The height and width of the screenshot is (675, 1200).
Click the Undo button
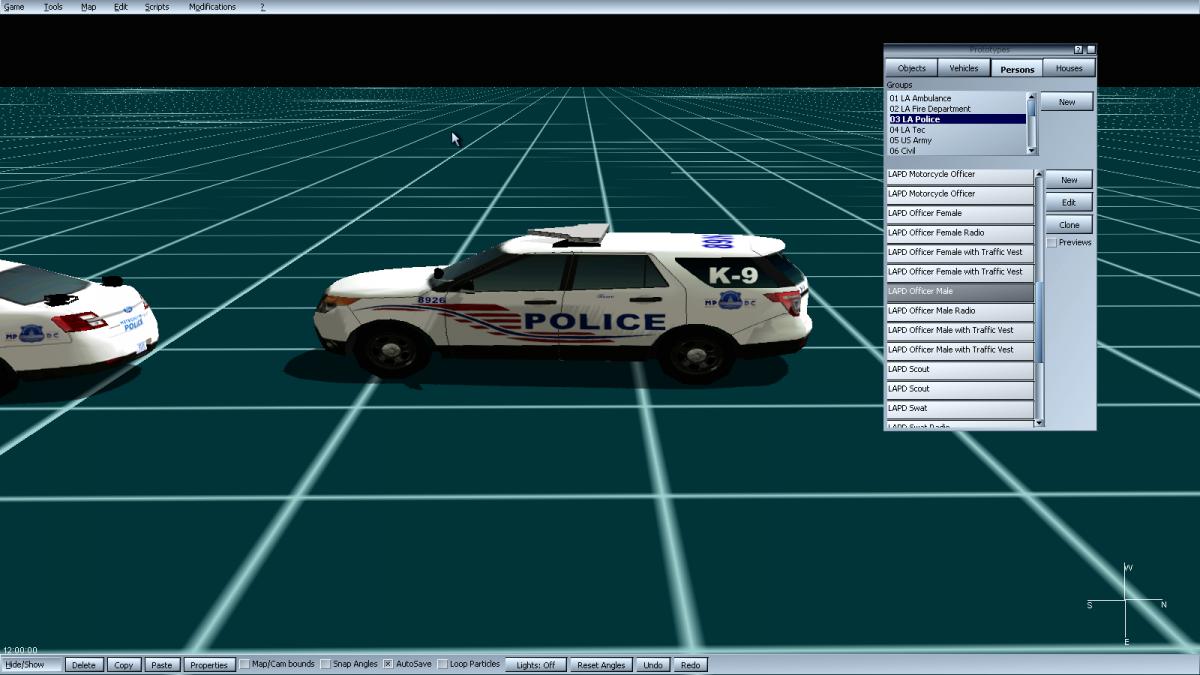point(653,665)
